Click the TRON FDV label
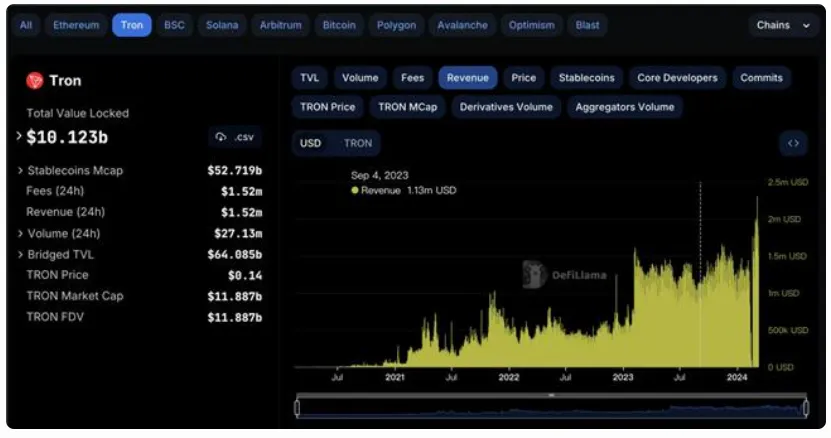Image resolution: width=831 pixels, height=438 pixels. click(55, 317)
